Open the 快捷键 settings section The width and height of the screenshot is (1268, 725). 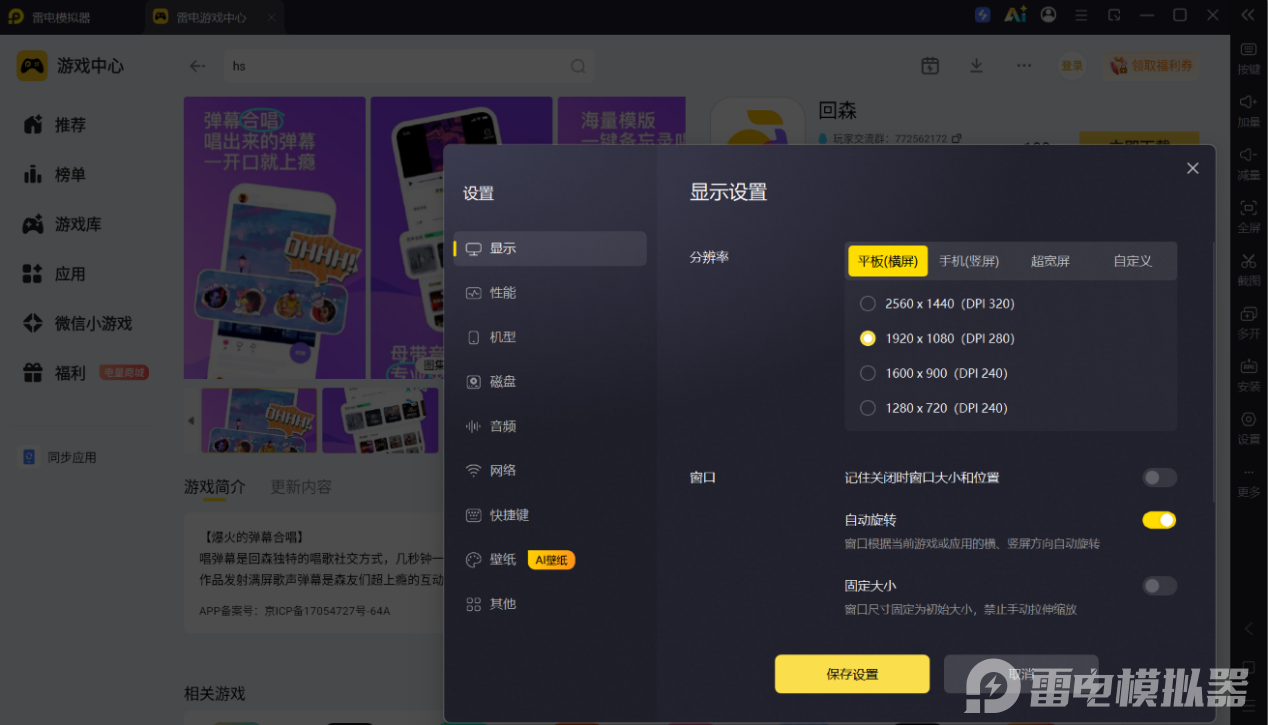coord(550,515)
